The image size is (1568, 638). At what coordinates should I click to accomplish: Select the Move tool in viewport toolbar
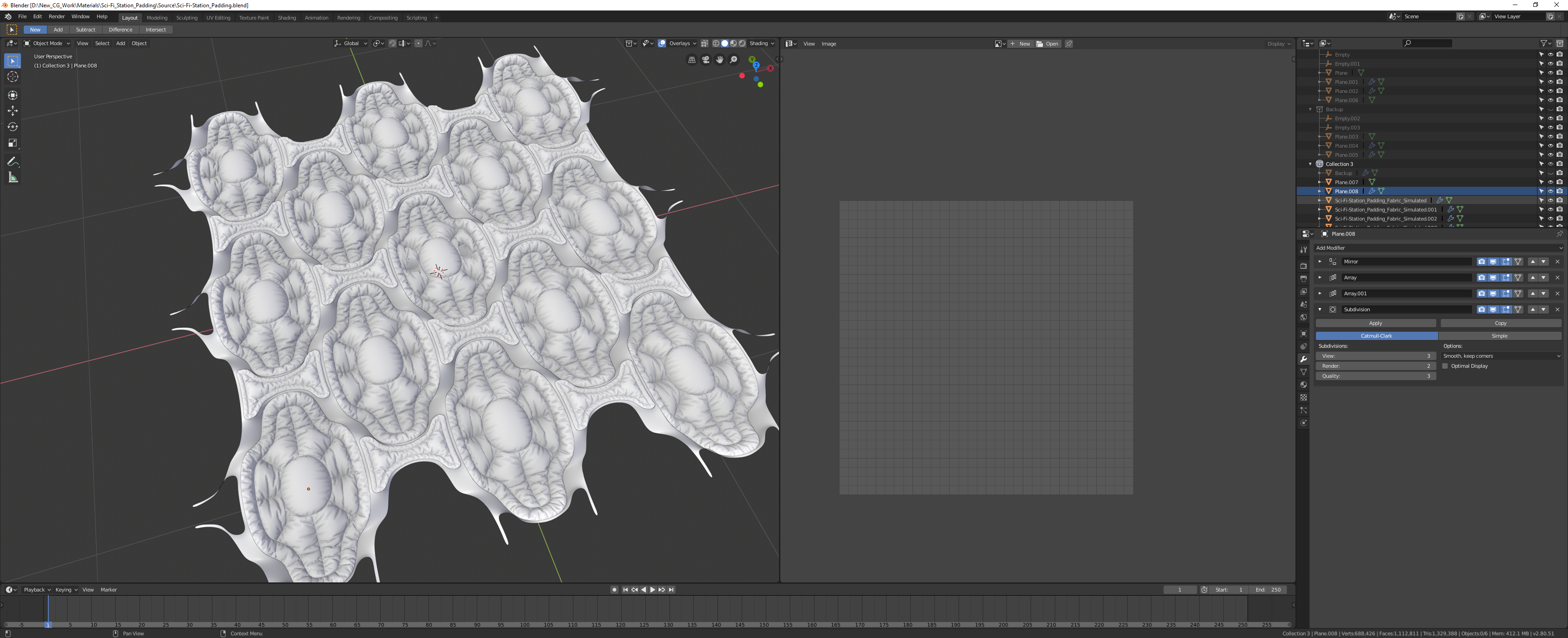click(12, 111)
